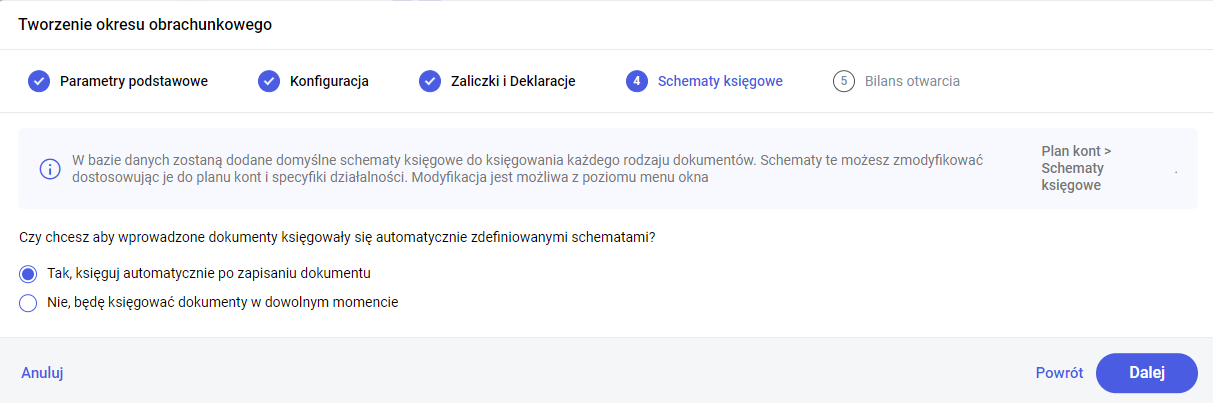Click the question text 'Czy chcesz aby wprowadzone dokumenty'
1213x403 pixels.
tap(344, 237)
